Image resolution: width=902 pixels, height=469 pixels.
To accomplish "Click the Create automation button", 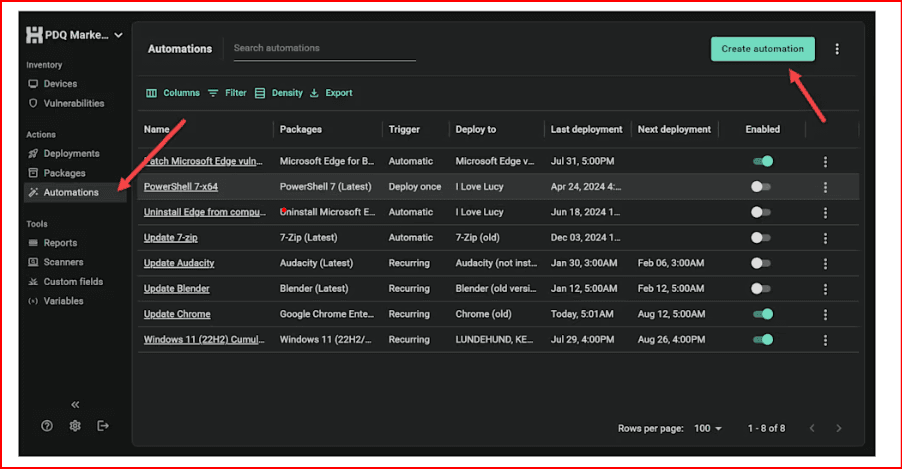I will (762, 49).
